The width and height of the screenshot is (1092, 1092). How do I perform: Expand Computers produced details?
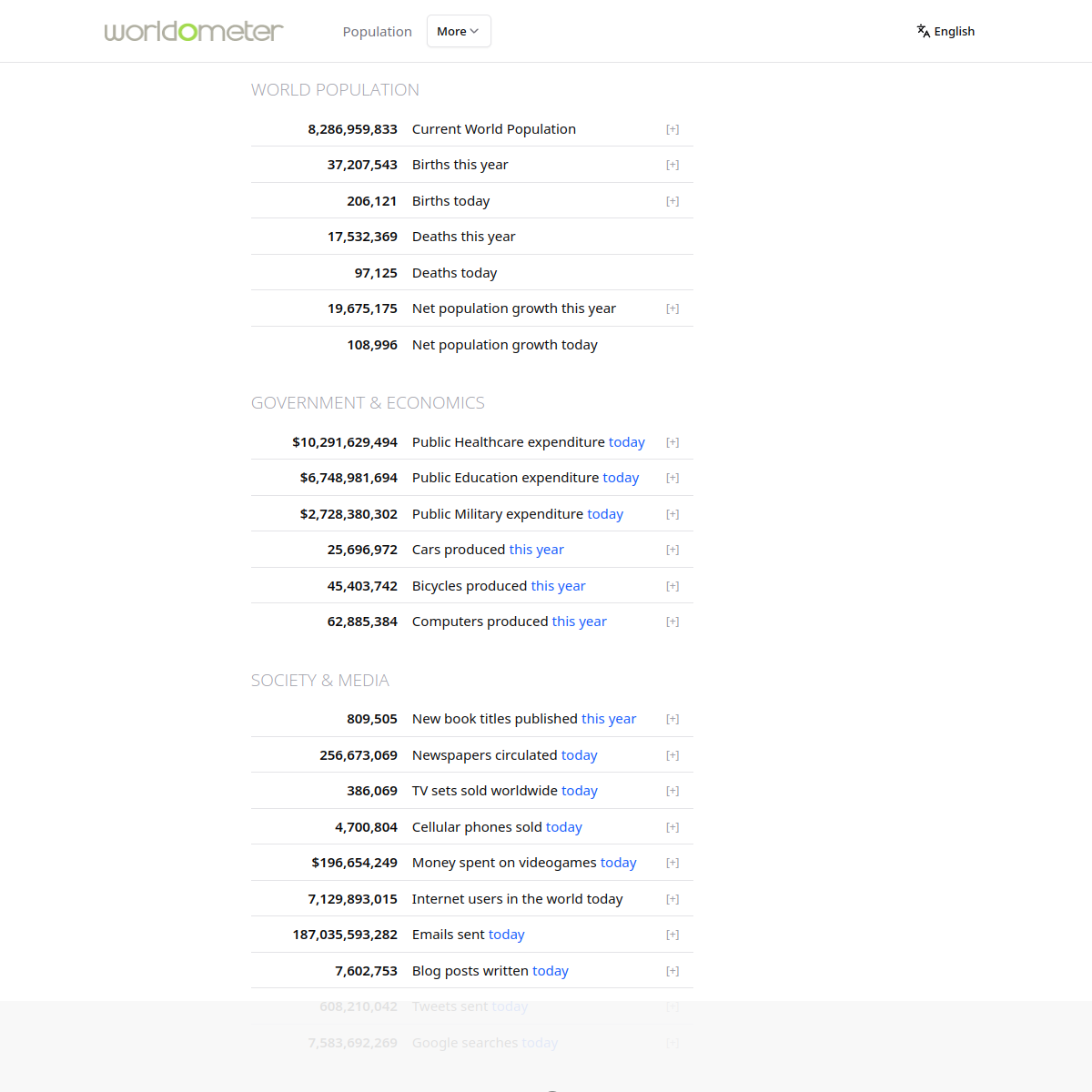click(x=672, y=622)
